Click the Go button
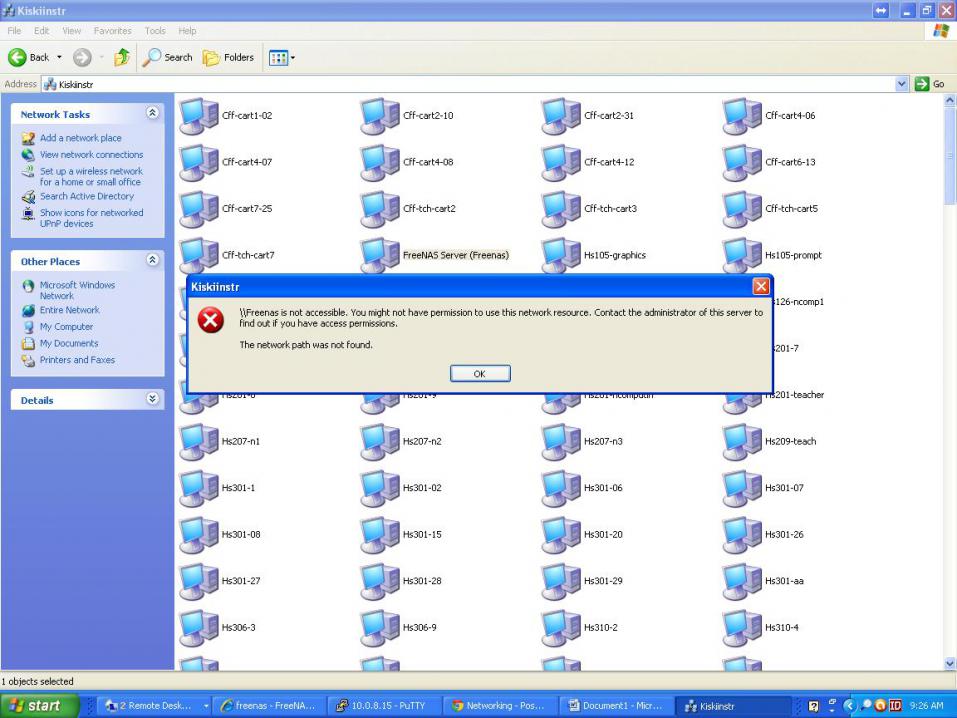This screenshot has height=718, width=957. pos(930,84)
